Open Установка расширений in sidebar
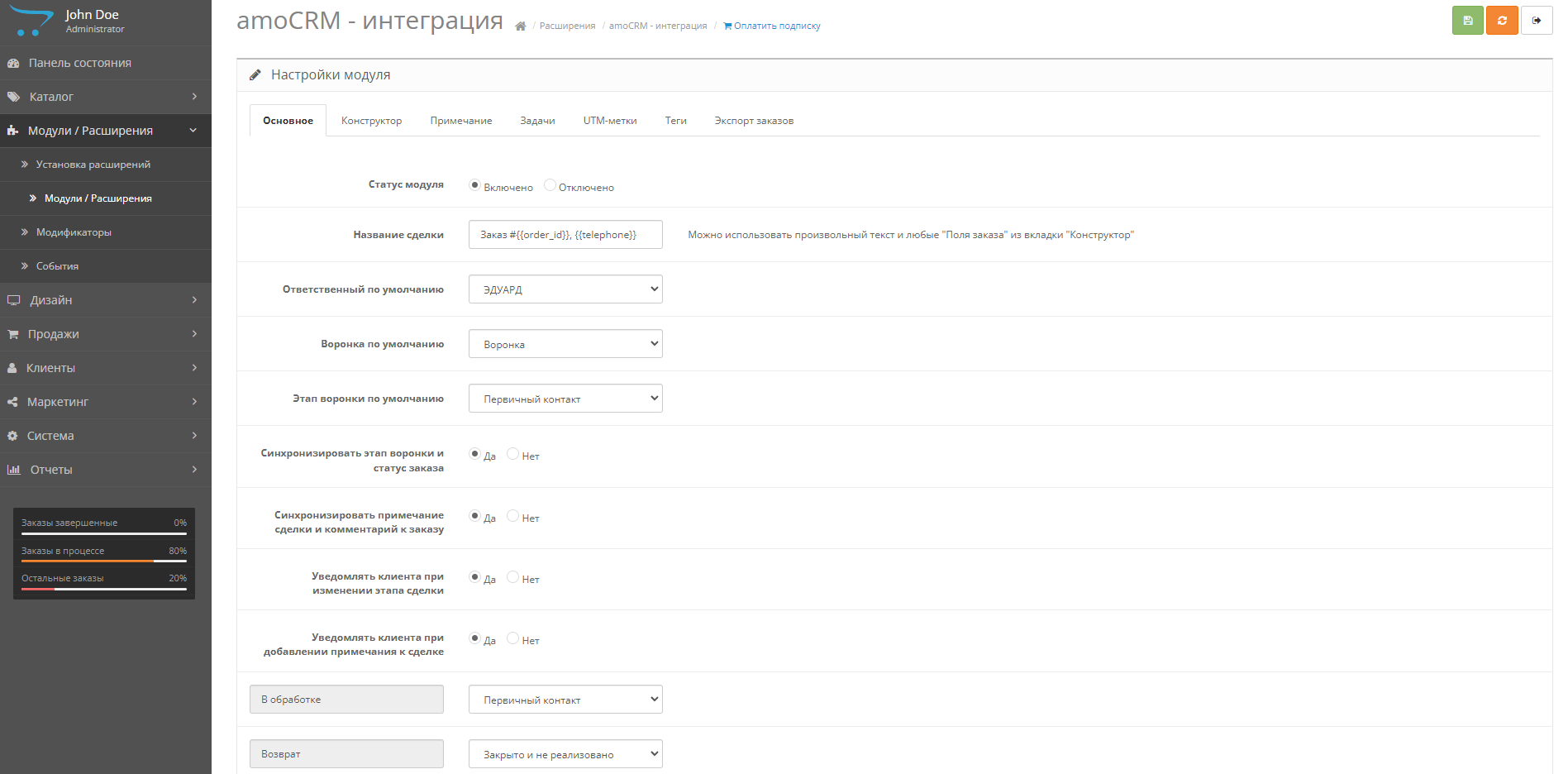The image size is (1568, 774). coord(93,165)
